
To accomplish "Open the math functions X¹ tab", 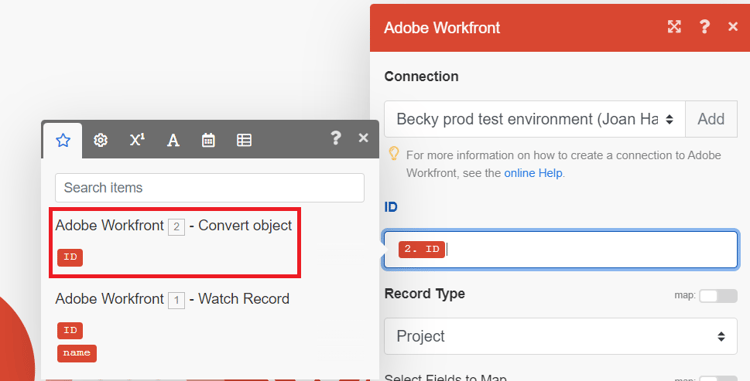I will coord(137,140).
